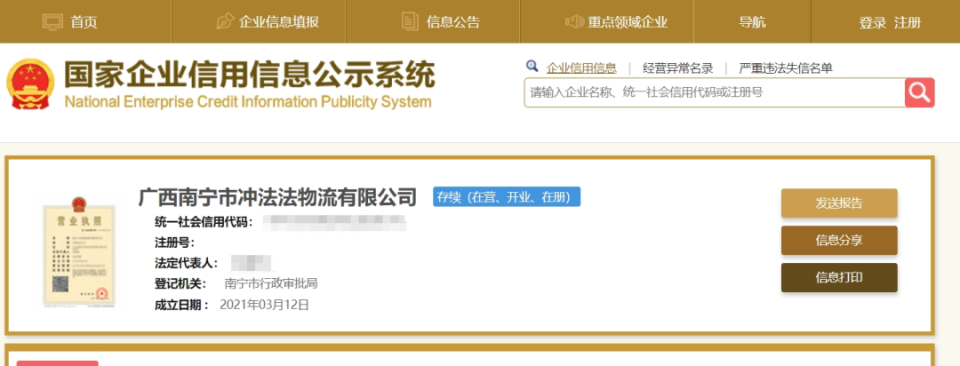Viewport: 960px width, 366px height.
Task: Open 重点领域企业 menu item
Action: pos(628,22)
